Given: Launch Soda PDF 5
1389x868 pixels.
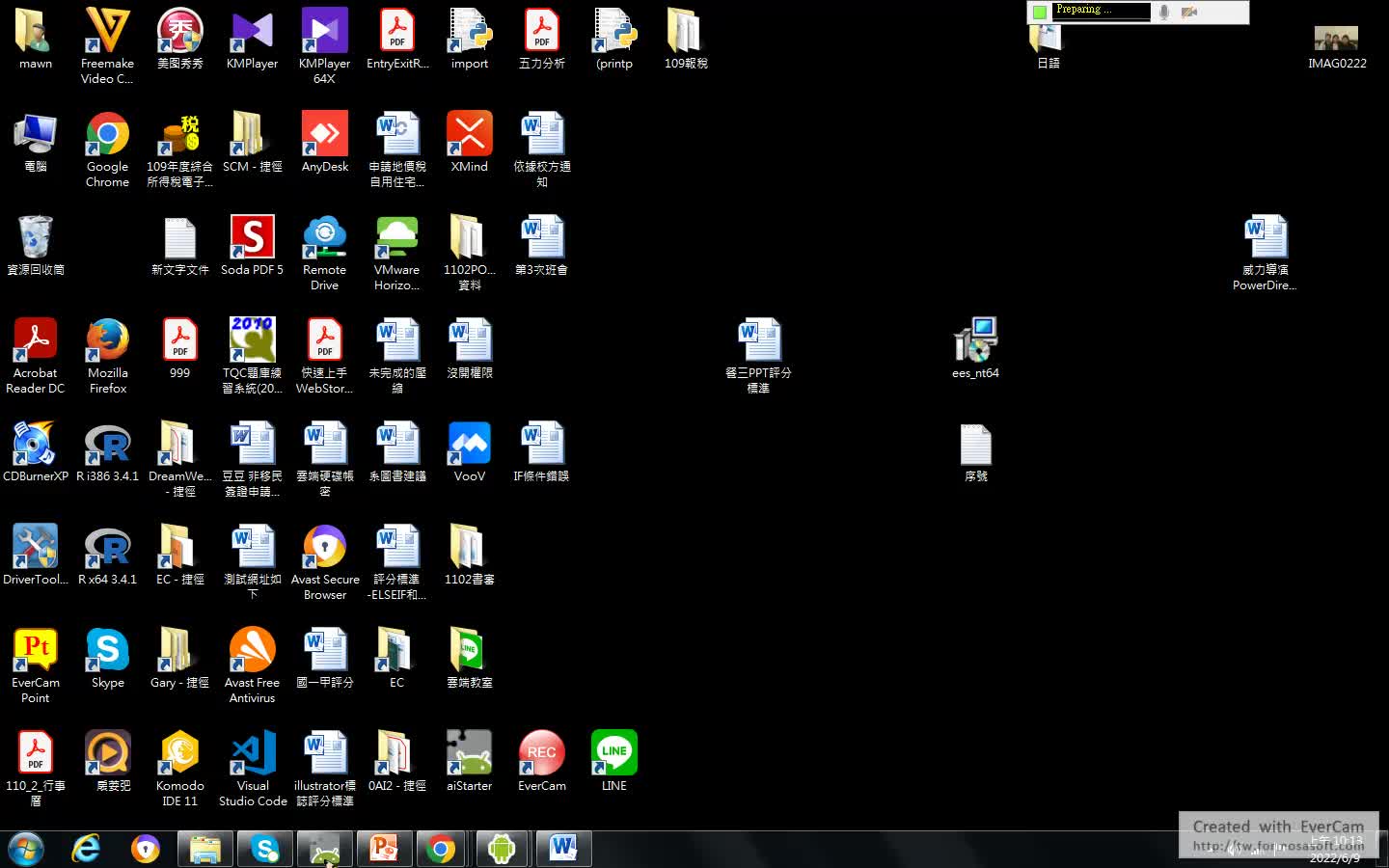Looking at the screenshot, I should point(252,245).
